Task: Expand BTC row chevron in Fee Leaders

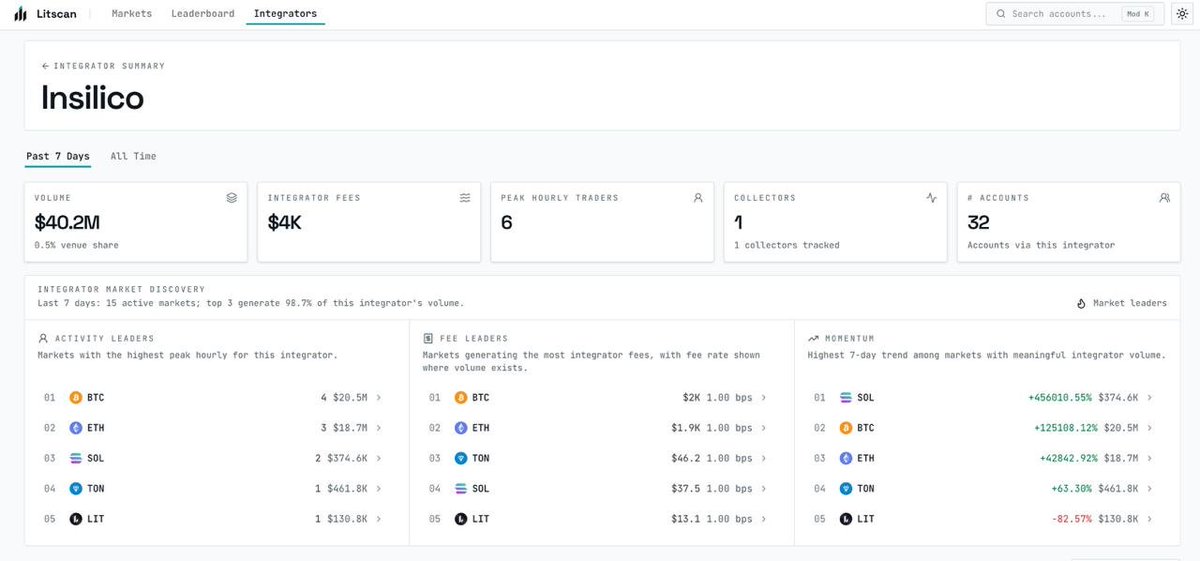Action: 764,398
